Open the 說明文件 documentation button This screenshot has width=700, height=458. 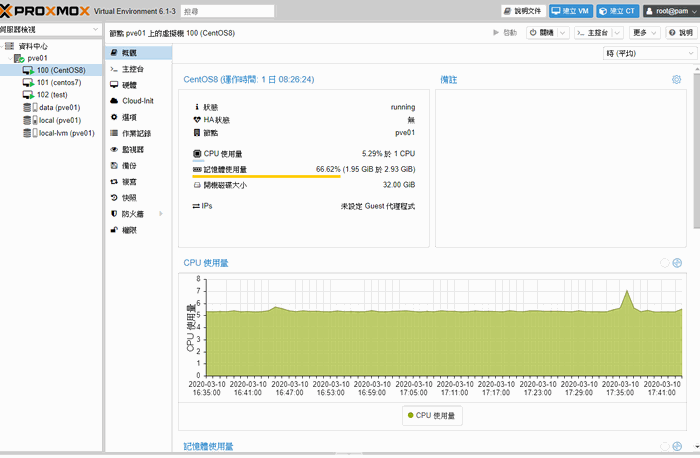523,11
